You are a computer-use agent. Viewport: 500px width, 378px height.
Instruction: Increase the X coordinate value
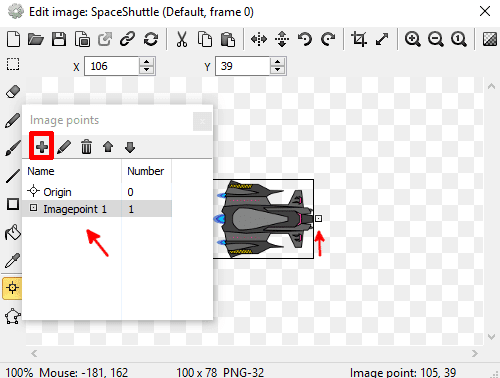tap(146, 62)
